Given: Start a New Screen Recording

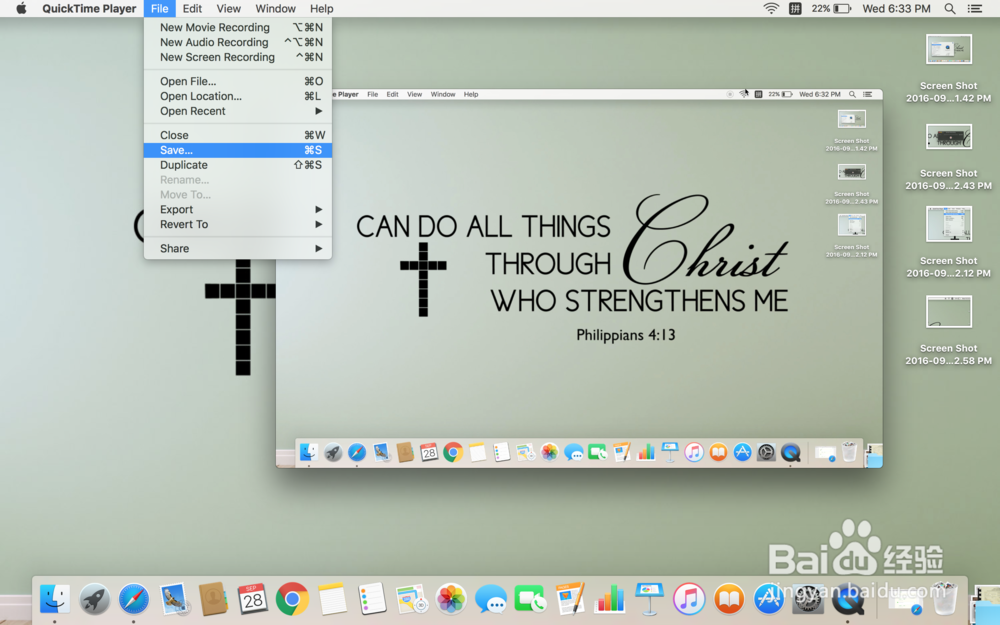Looking at the screenshot, I should coord(238,57).
